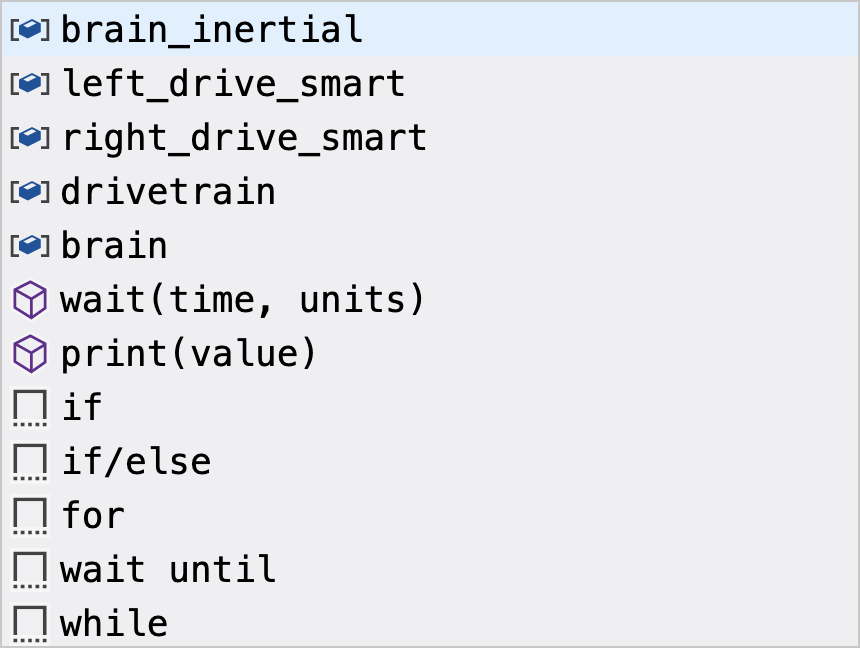The width and height of the screenshot is (860, 648).
Task: Click the drivetrain device icon
Action: [29, 191]
